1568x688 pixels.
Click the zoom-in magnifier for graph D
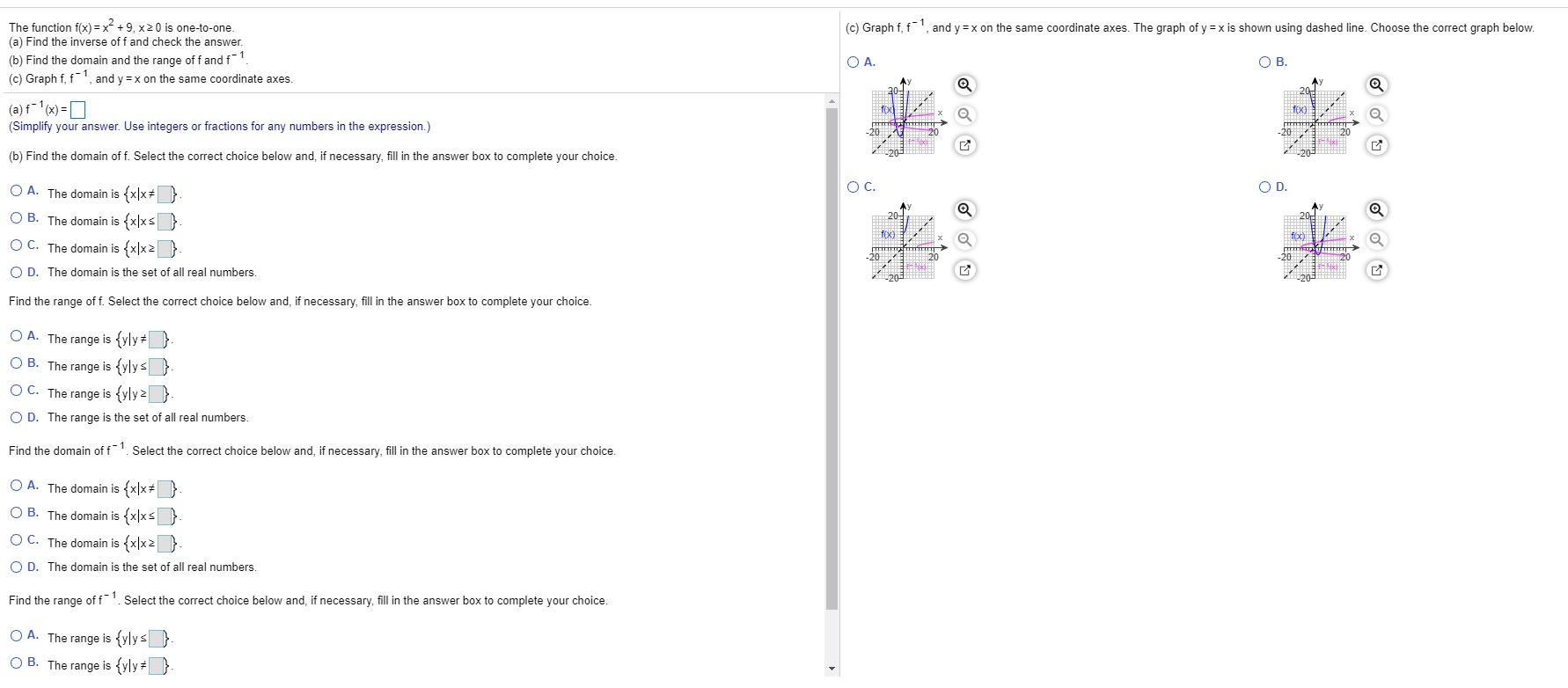(x=1376, y=209)
